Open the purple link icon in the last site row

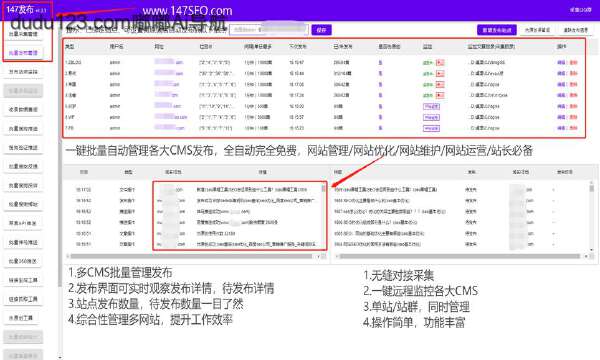point(380,128)
